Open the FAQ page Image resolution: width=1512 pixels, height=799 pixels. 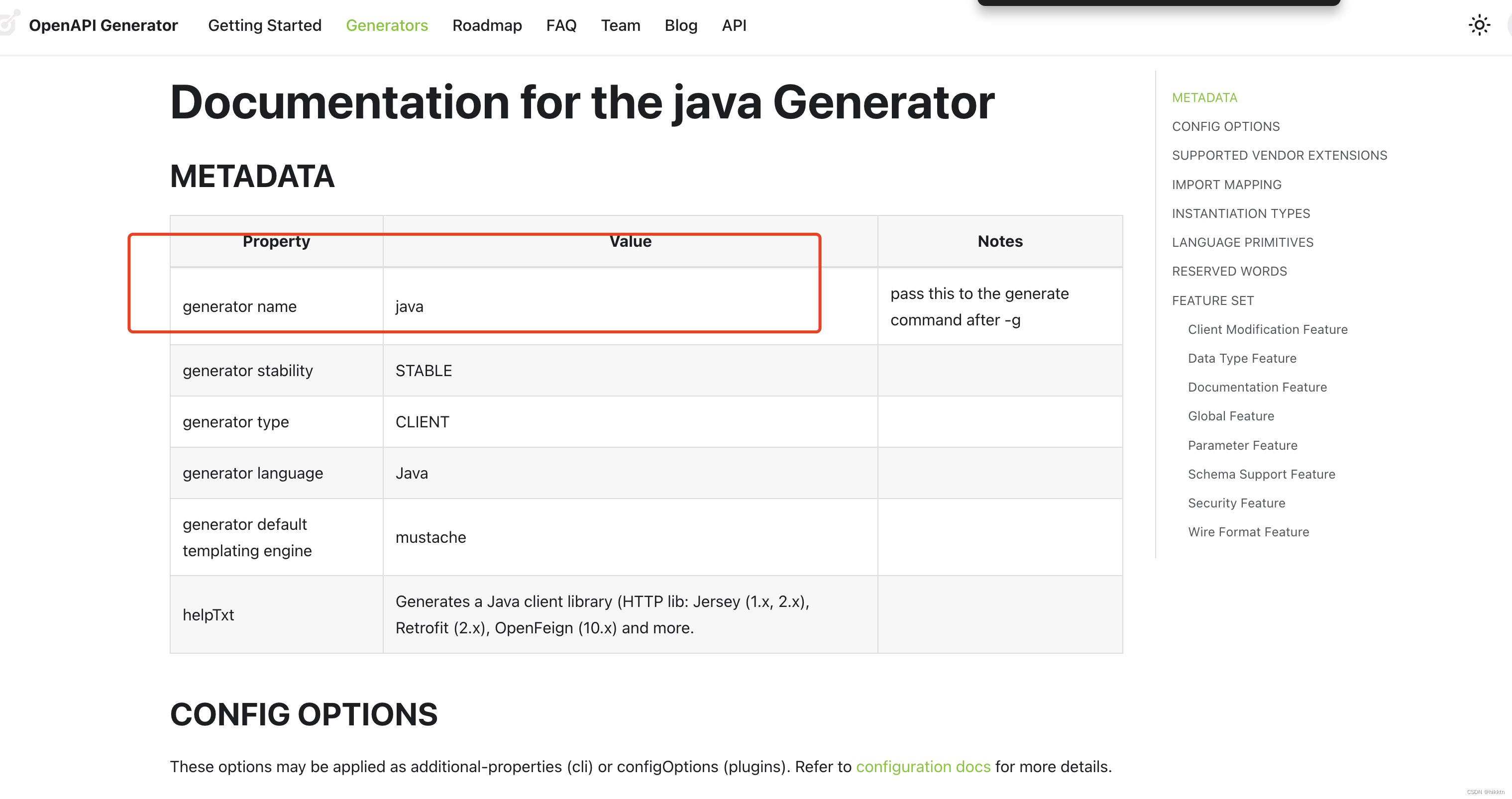561,25
